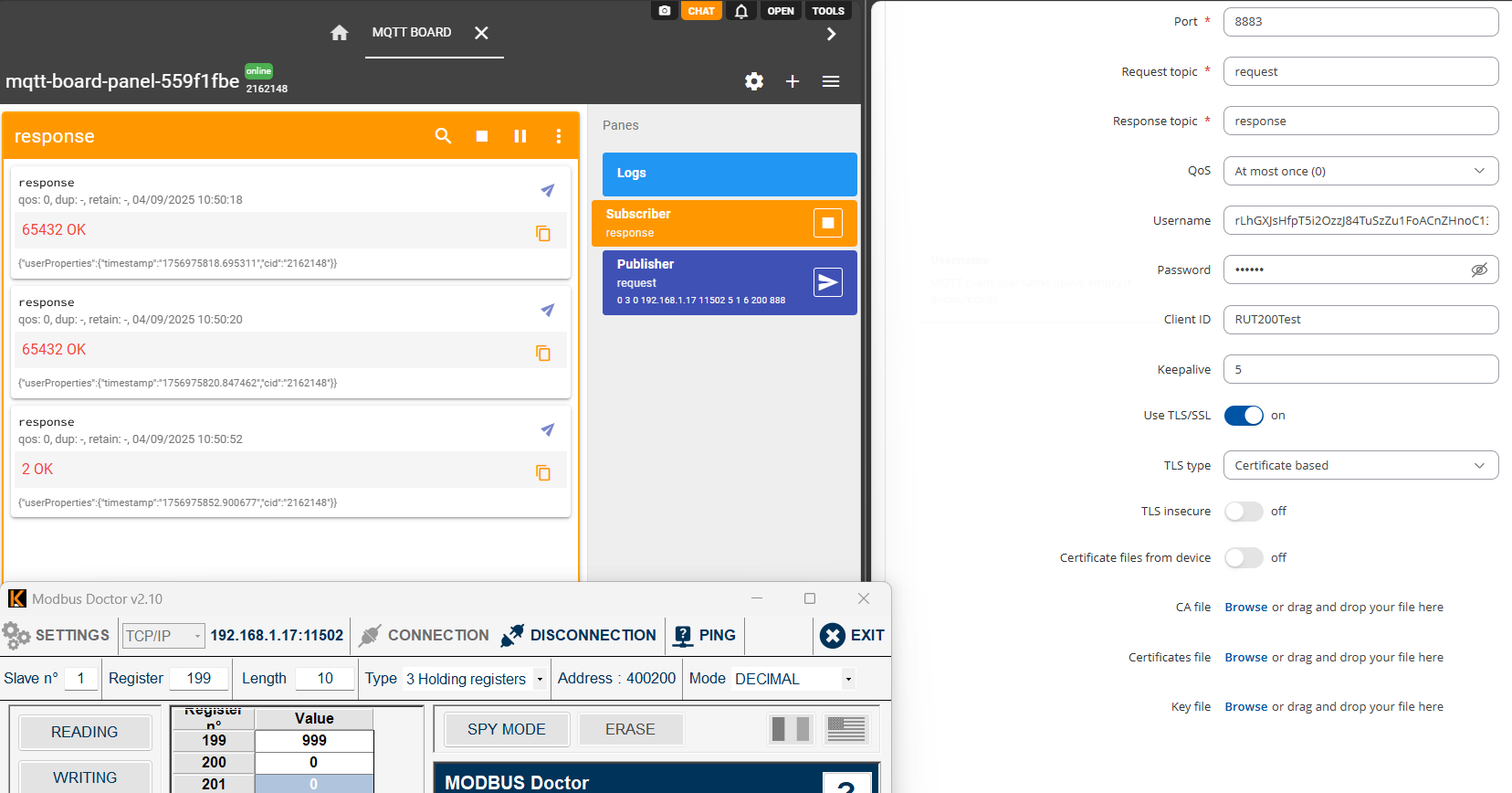1512x793 pixels.
Task: Open board settings gear icon
Action: click(x=754, y=81)
